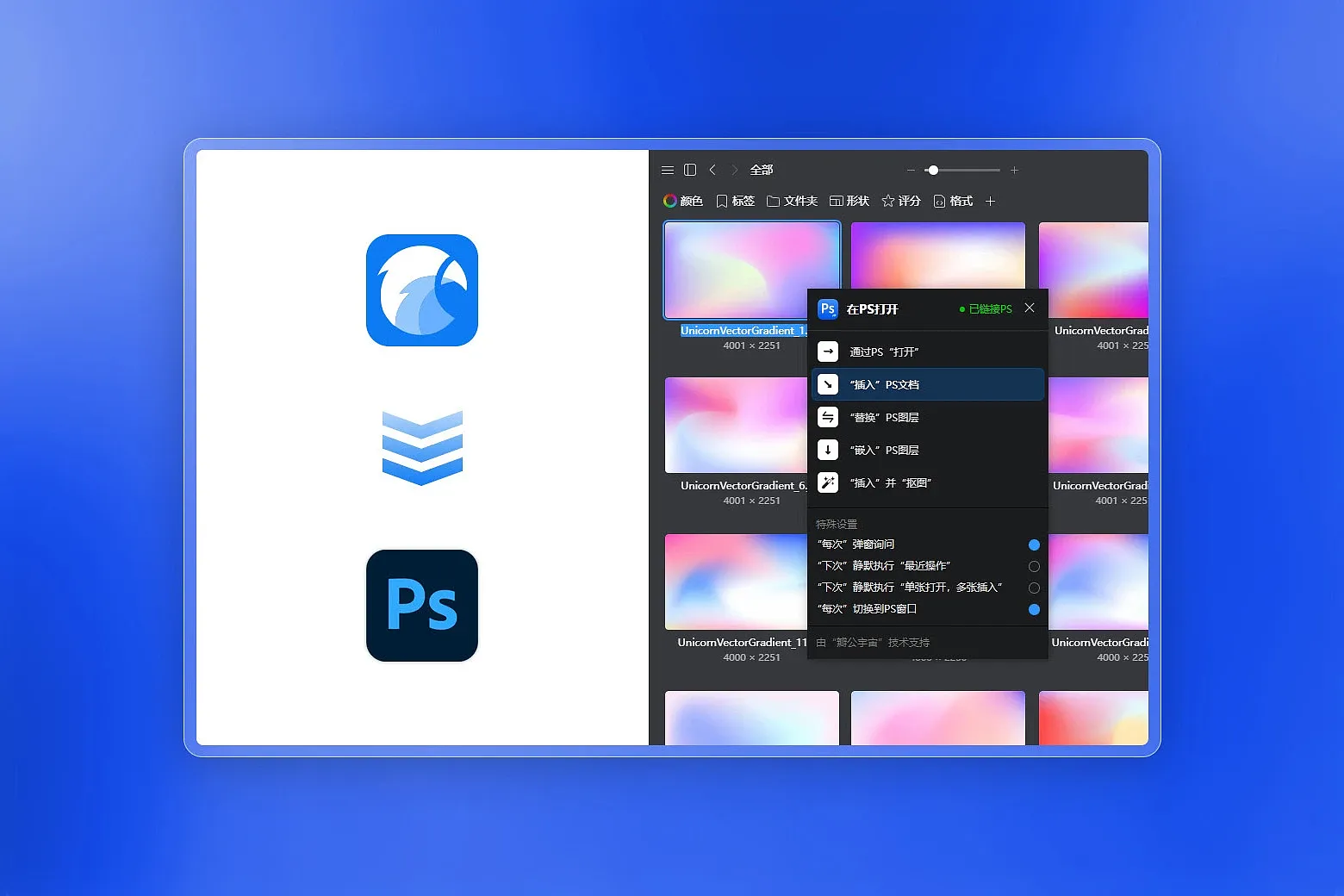1344x896 pixels.
Task: Open the 形状 shape filter
Action: [849, 201]
